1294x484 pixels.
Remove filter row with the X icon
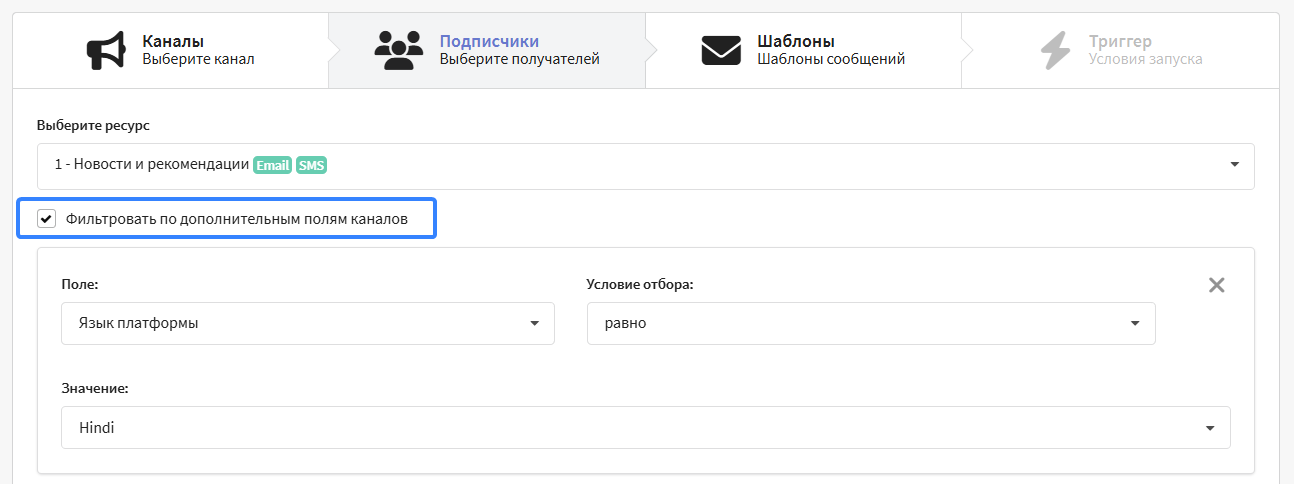(1216, 285)
